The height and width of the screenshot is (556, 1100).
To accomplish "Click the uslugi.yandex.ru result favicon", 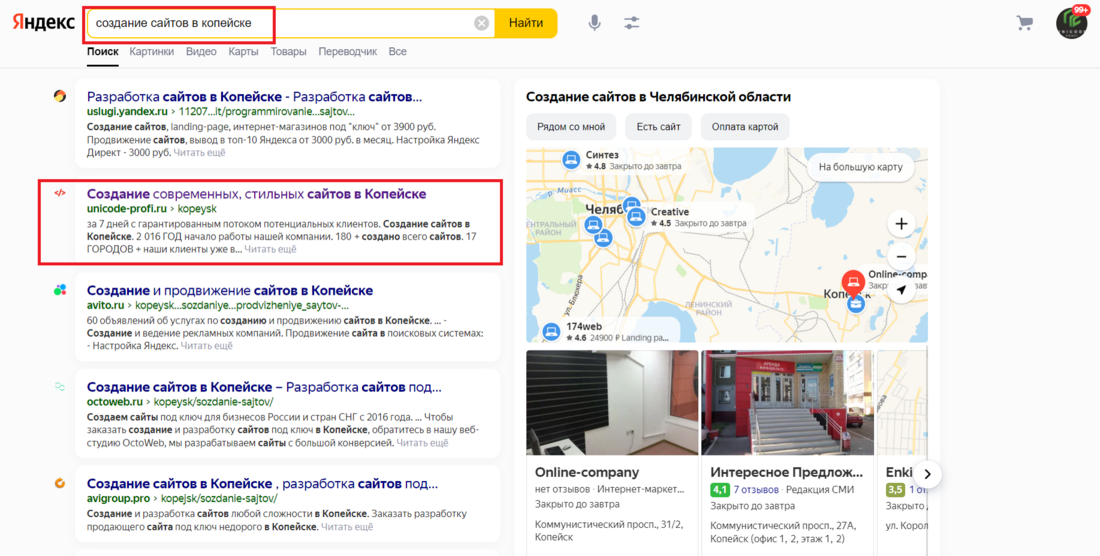I will pyautogui.click(x=60, y=96).
